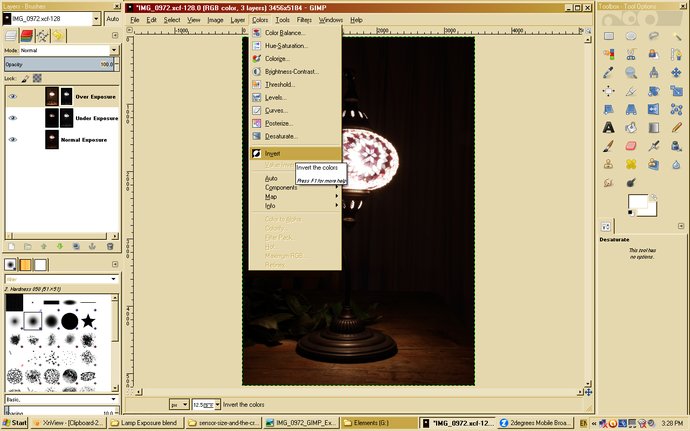Select the Text tool
The image size is (690, 431).
click(609, 127)
